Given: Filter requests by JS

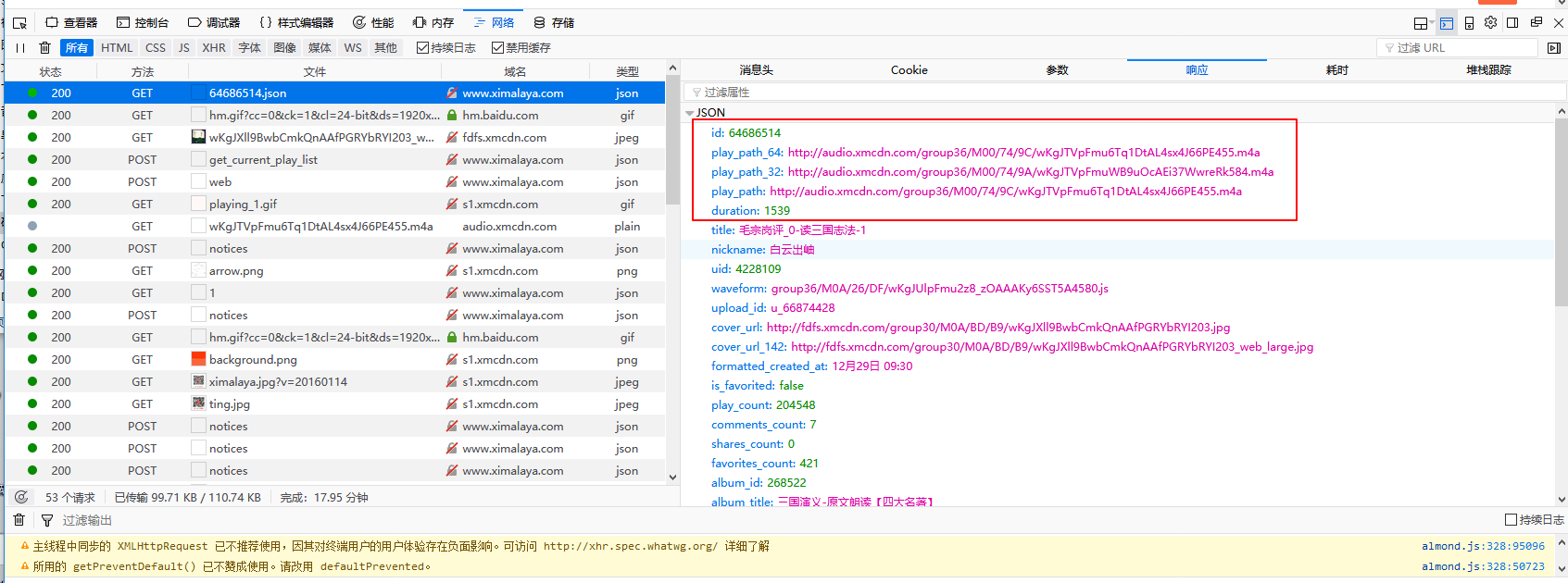Looking at the screenshot, I should pyautogui.click(x=183, y=48).
